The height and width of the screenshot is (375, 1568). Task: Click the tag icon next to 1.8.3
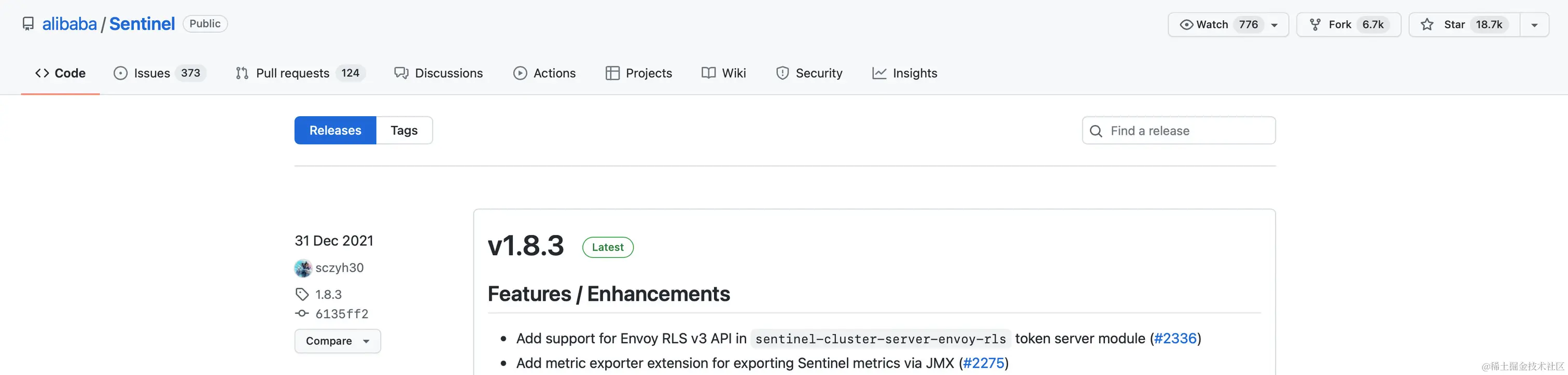[x=302, y=295]
